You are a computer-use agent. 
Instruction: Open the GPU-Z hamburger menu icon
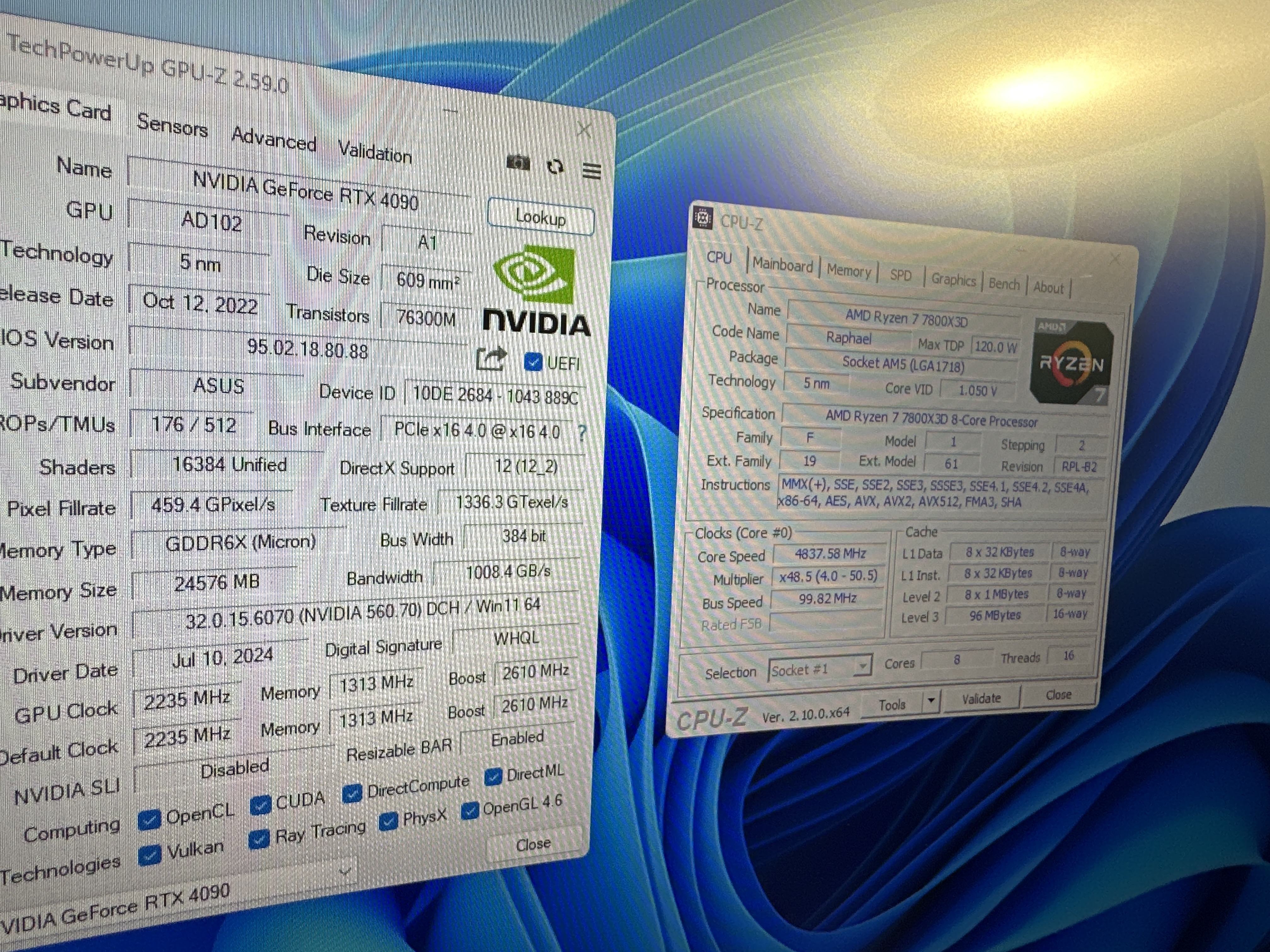point(591,171)
